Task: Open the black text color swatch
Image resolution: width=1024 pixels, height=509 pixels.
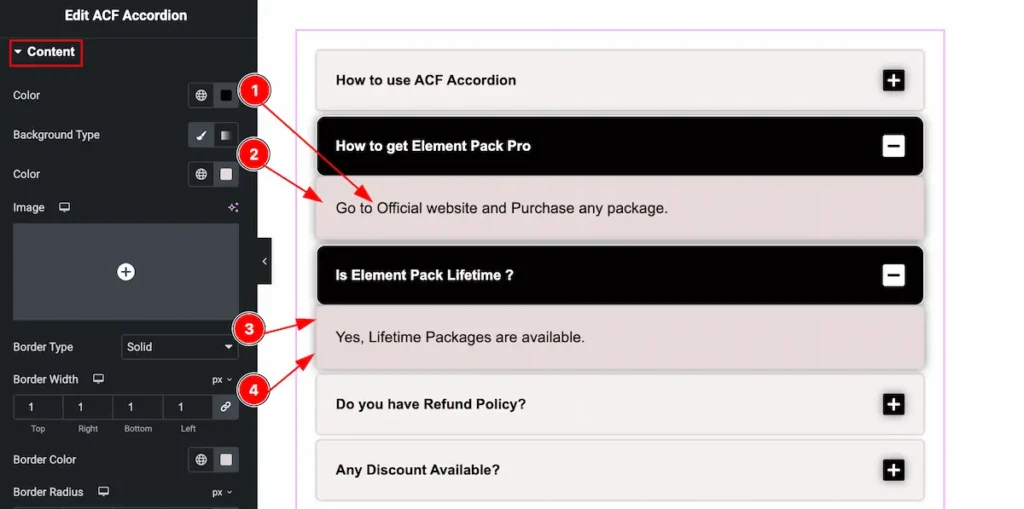Action: coord(226,95)
